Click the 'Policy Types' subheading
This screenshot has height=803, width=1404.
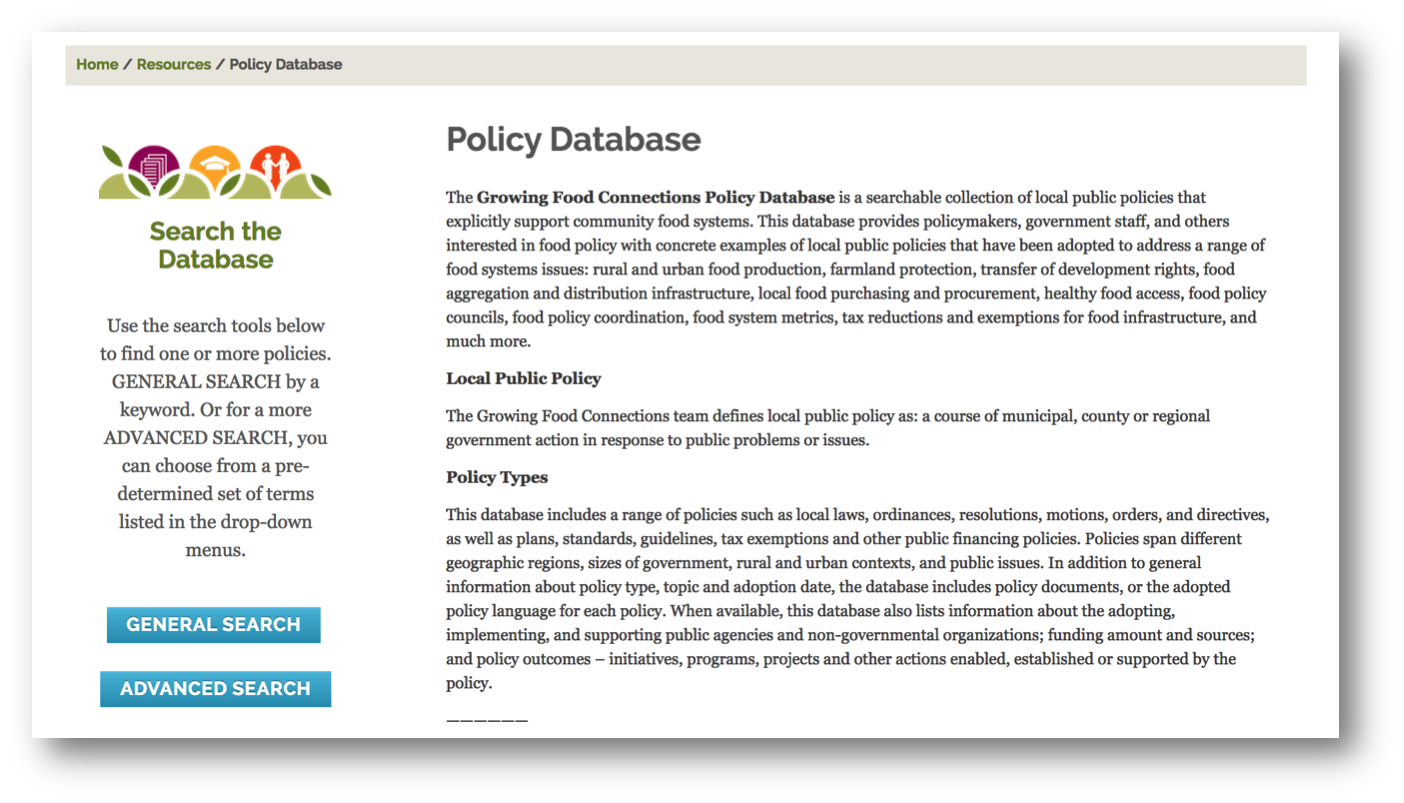pos(497,477)
